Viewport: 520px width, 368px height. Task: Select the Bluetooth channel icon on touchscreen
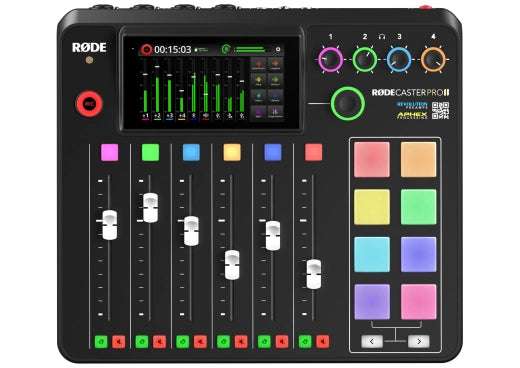click(194, 116)
